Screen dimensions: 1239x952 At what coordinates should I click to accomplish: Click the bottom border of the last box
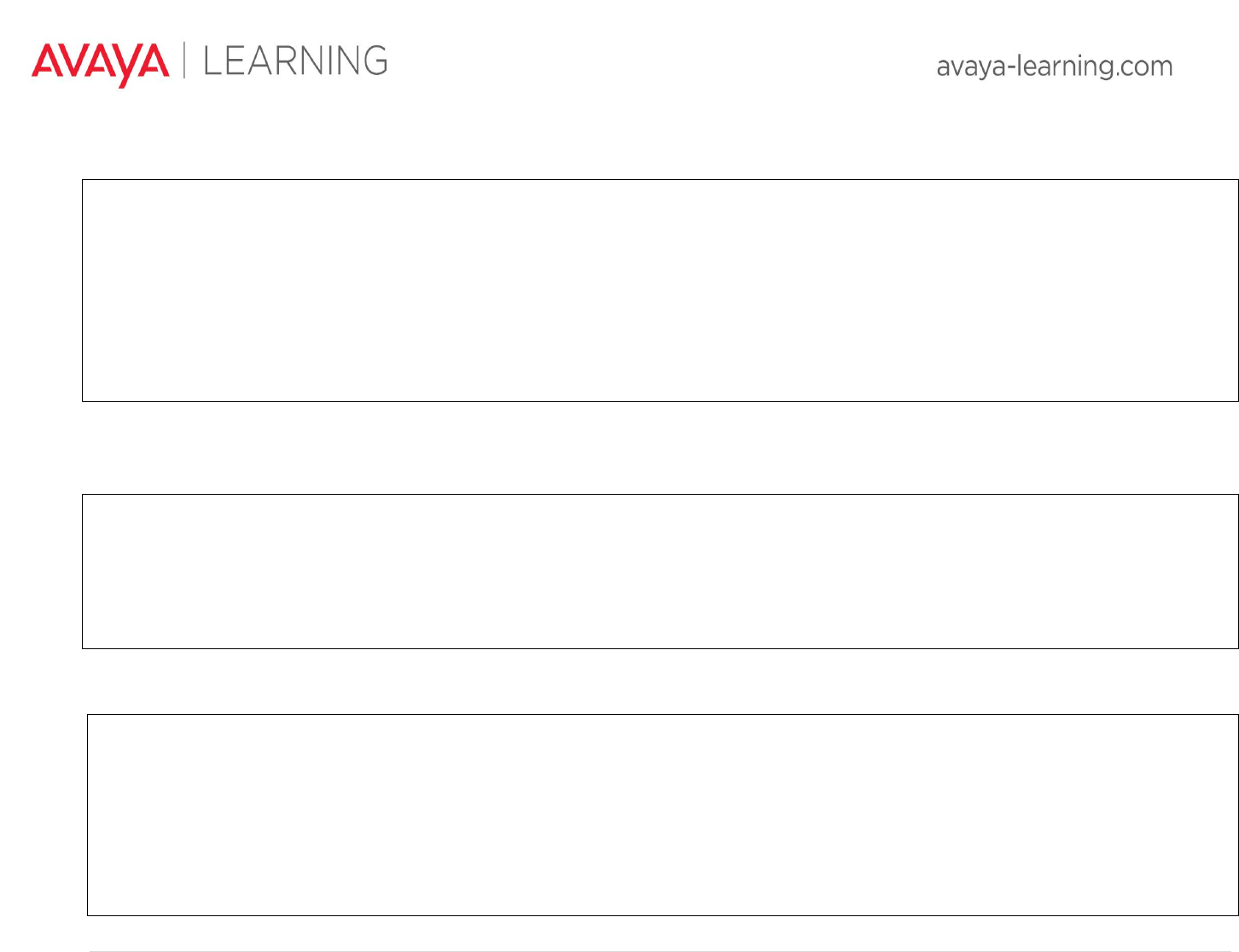pyautogui.click(x=662, y=915)
